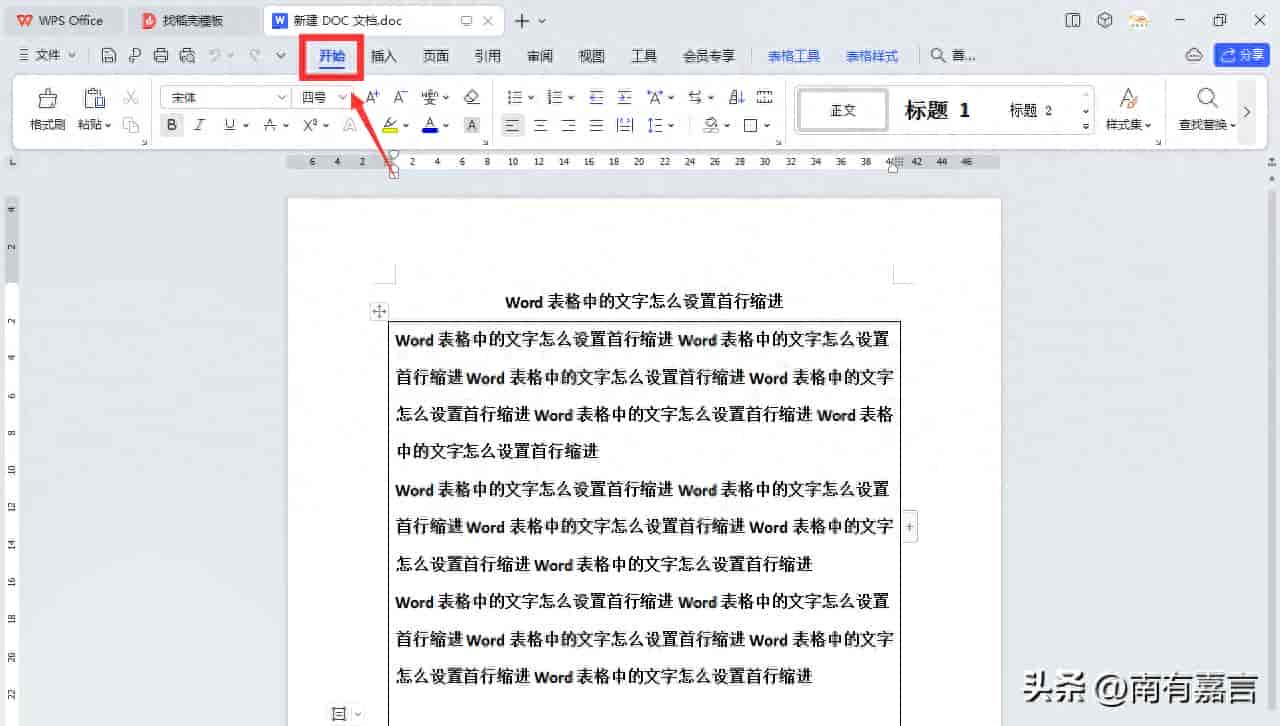Apply the 标题 2 heading style
This screenshot has height=726, width=1280.
(x=1031, y=110)
